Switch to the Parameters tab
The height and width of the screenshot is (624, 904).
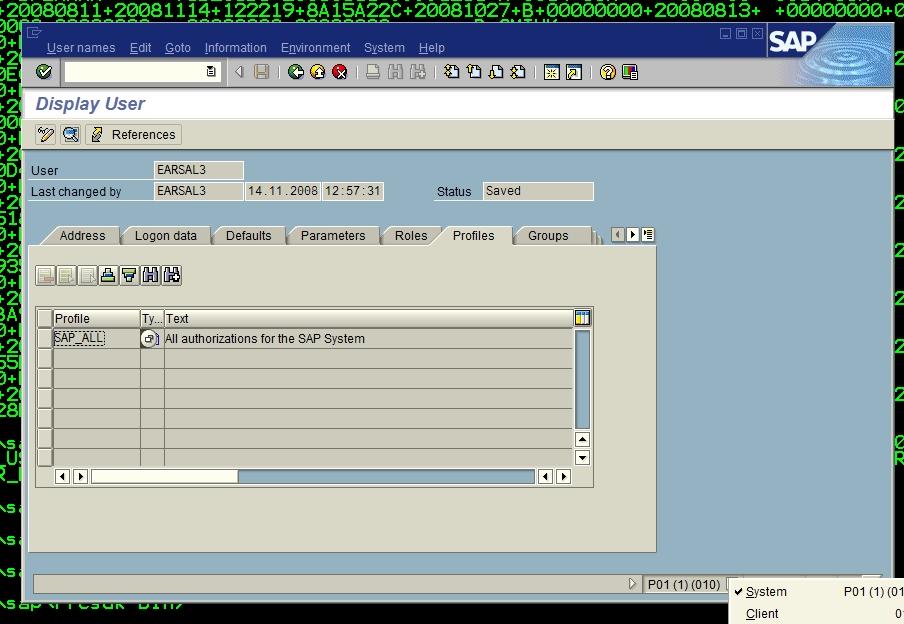333,235
